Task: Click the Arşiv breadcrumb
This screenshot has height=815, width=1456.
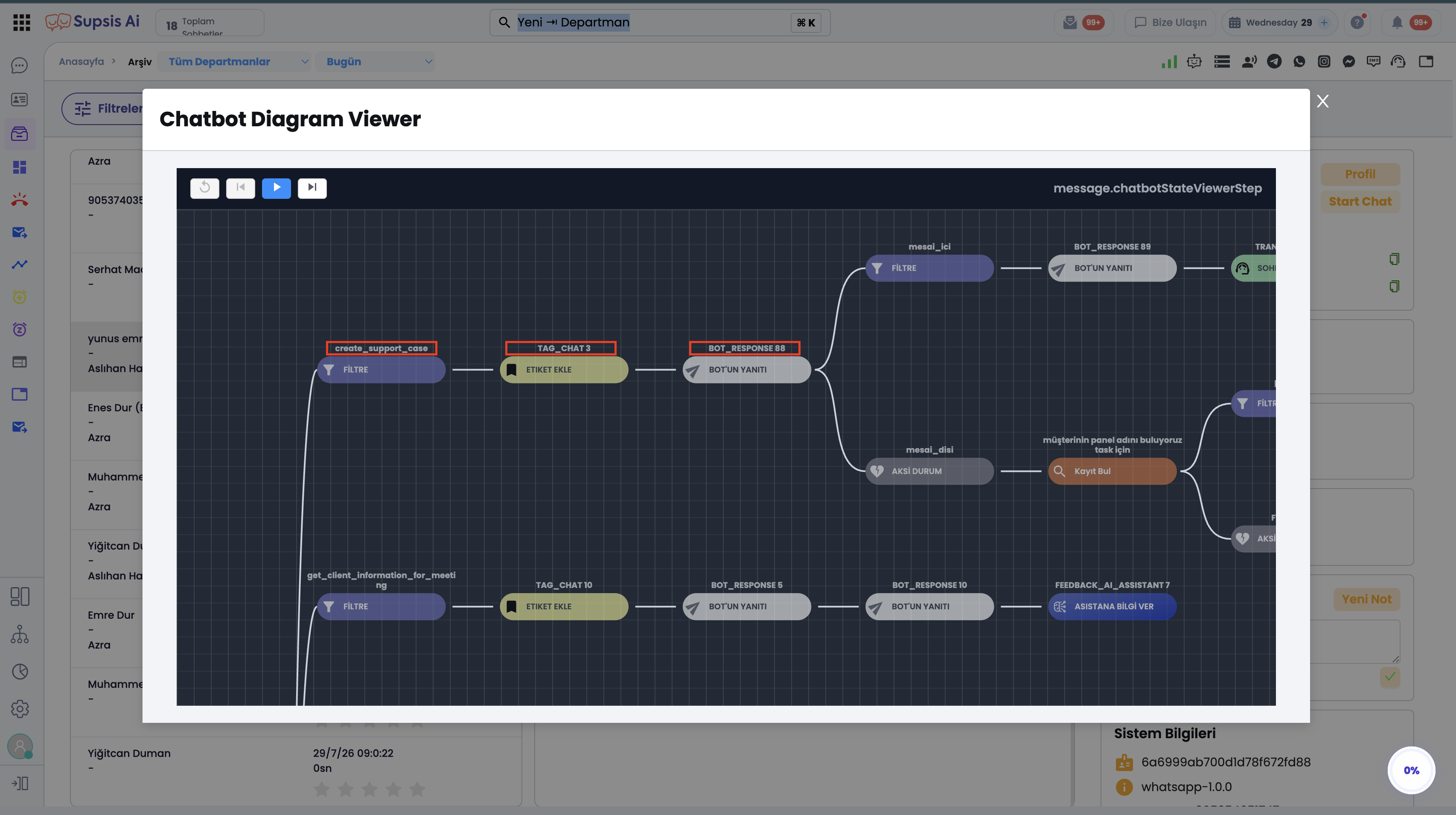Action: click(140, 61)
